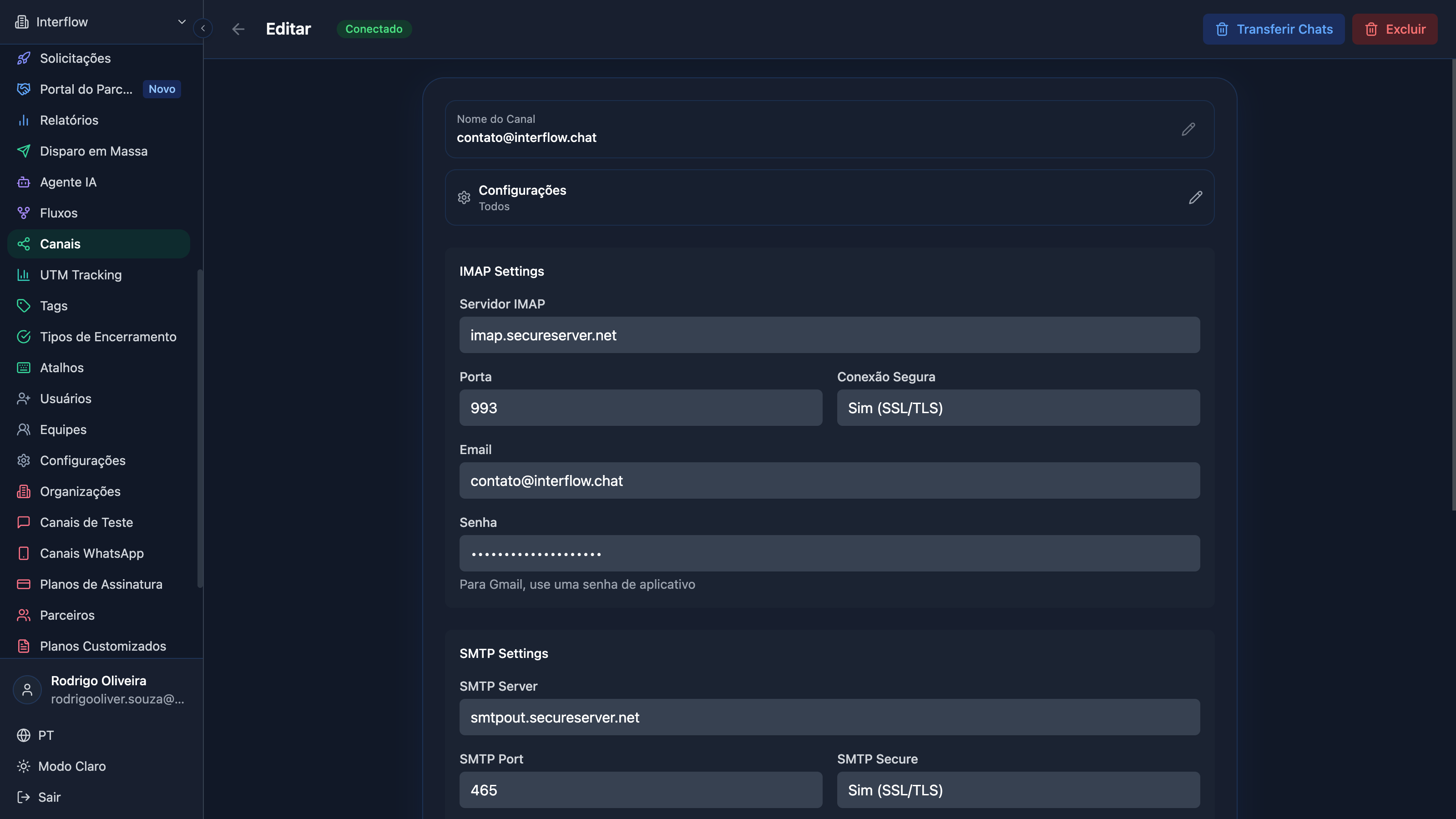Image resolution: width=1456 pixels, height=819 pixels.
Task: Click the Servidor IMAP input field
Action: [829, 334]
